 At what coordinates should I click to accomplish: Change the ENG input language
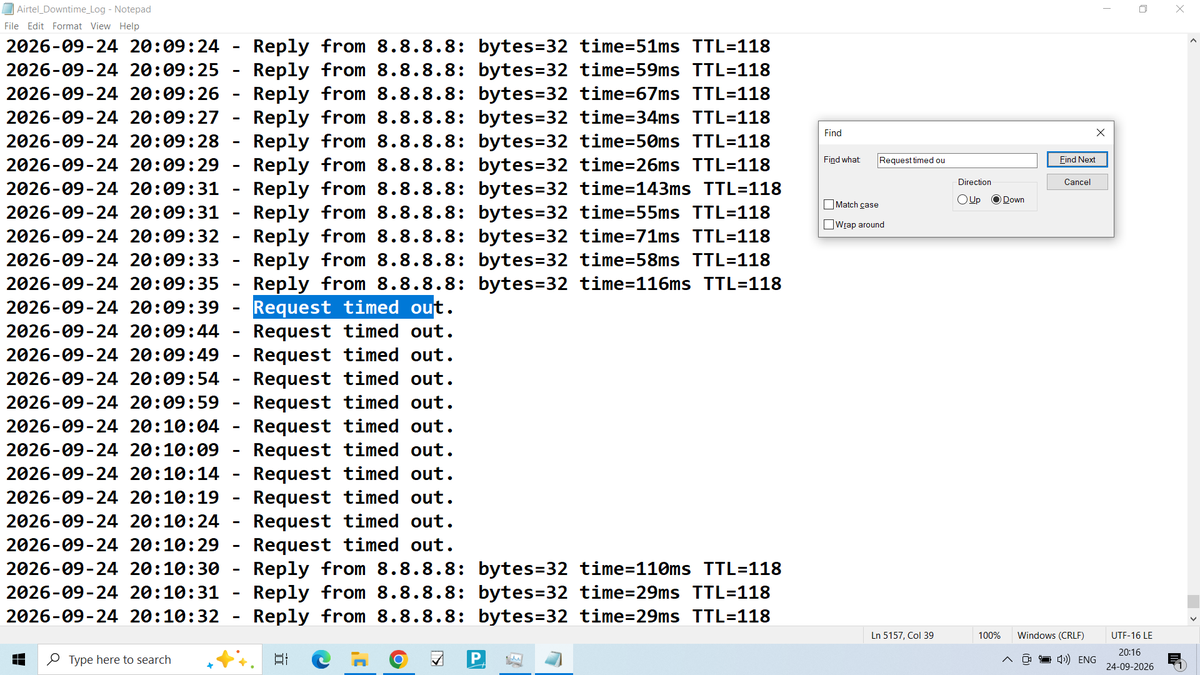1087,660
